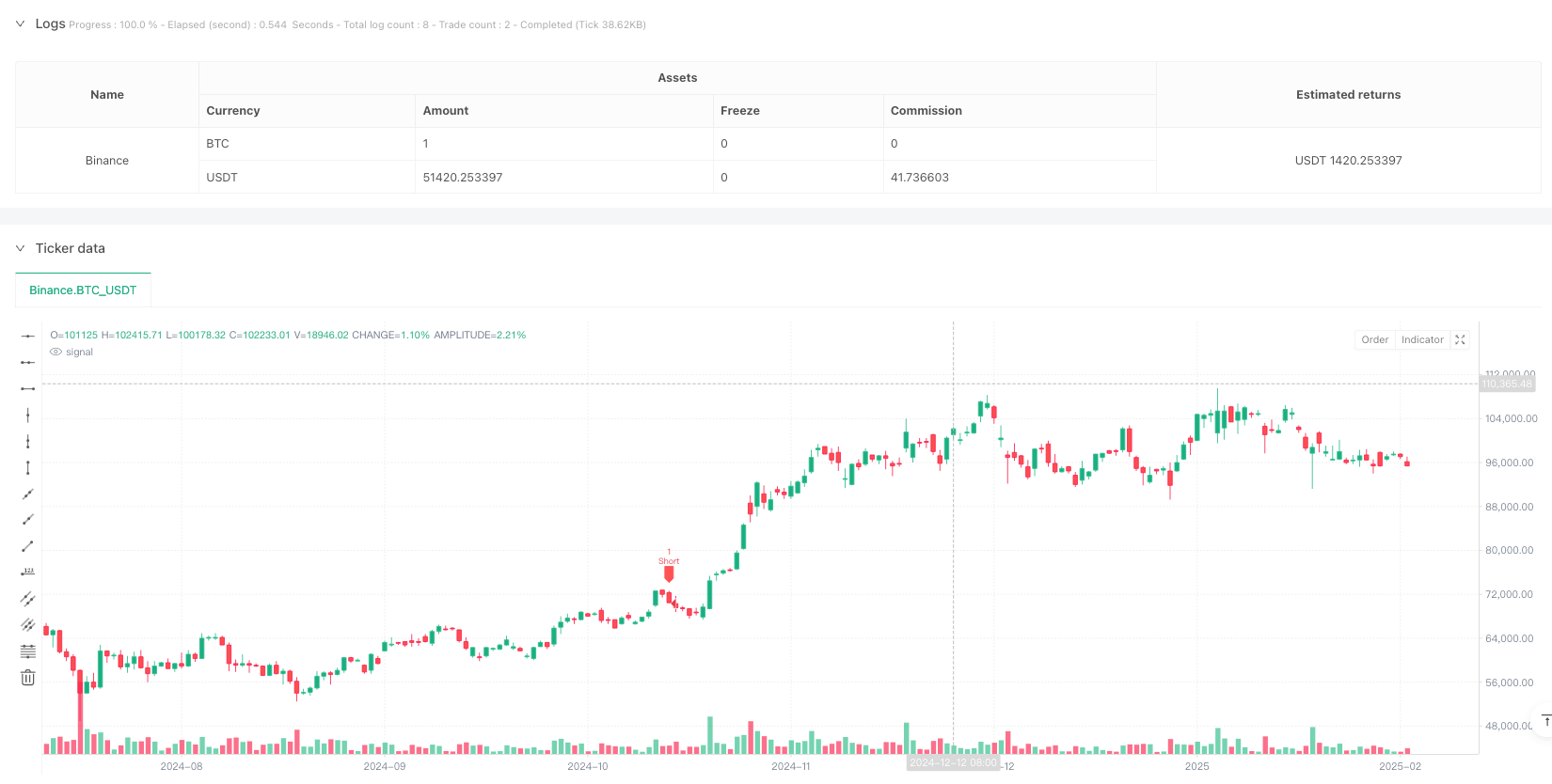Toggle fullscreen mode for the chart
The image size is (1552, 784).
[x=1460, y=340]
